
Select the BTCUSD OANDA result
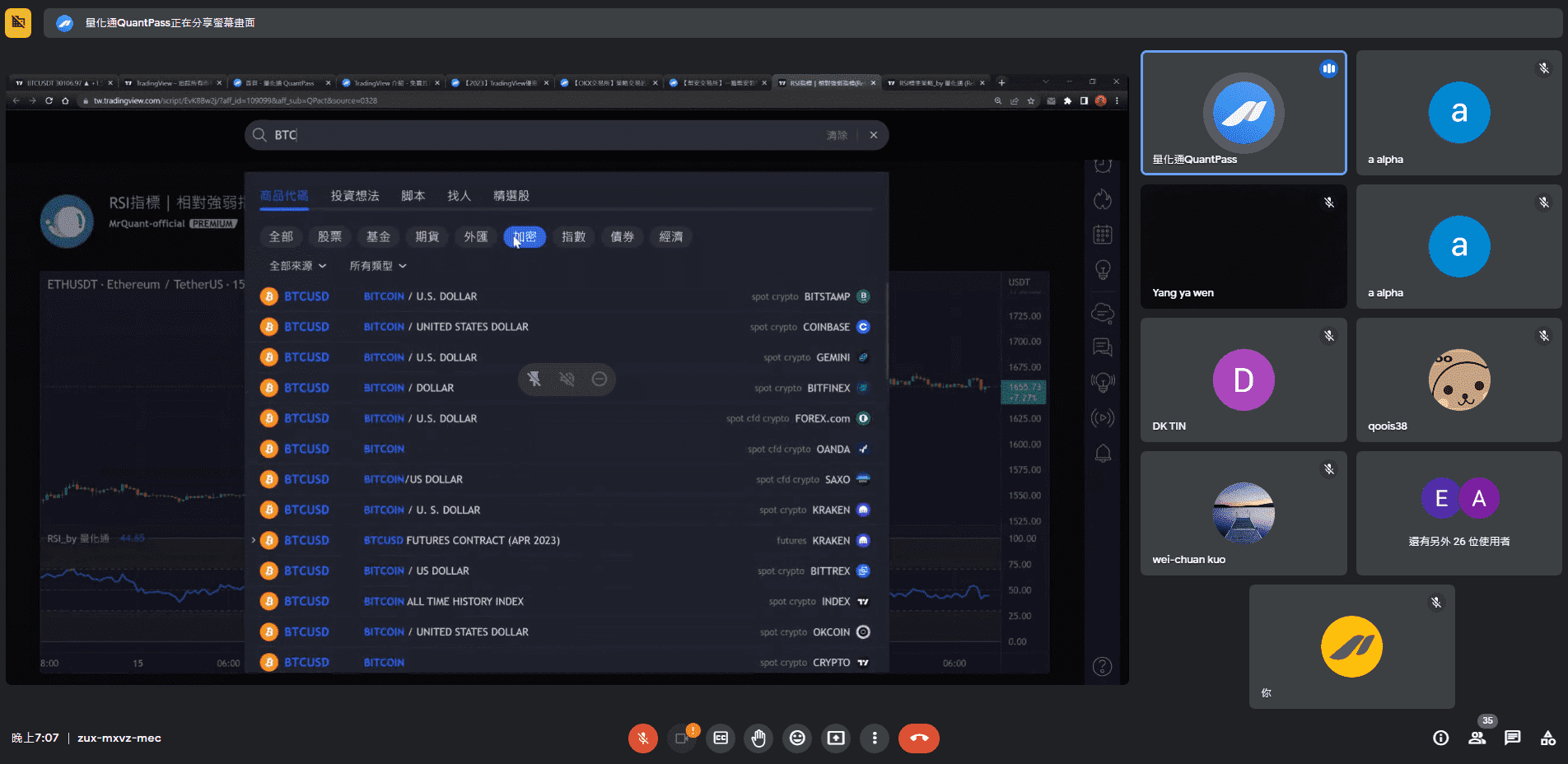tap(566, 449)
